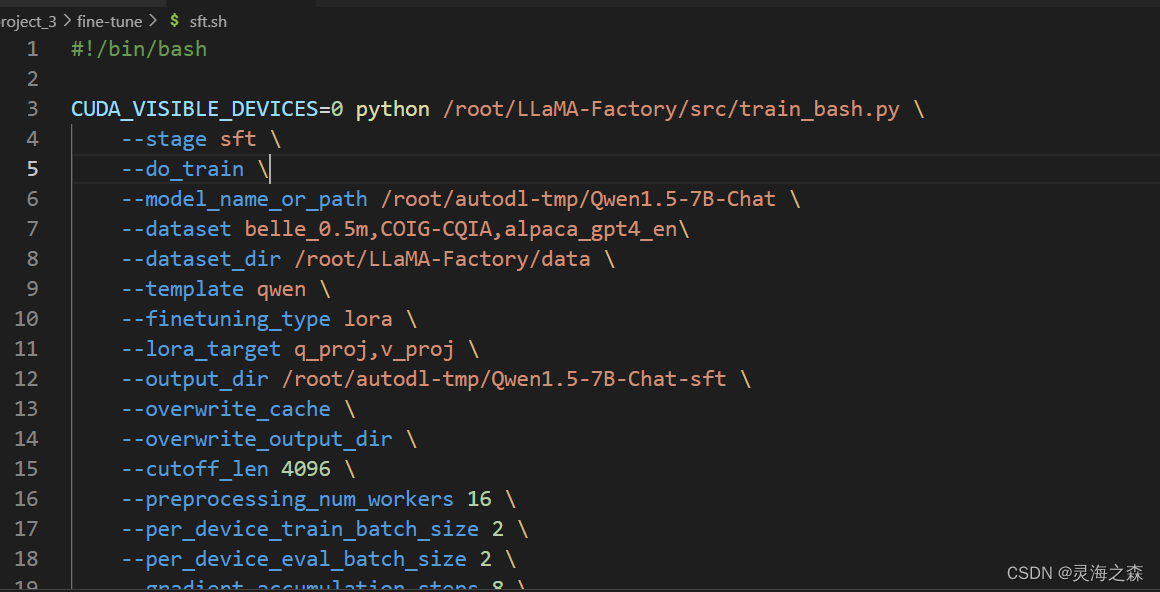Click the belle_0.5m,COIG-CQIA,alpaca_gpt4_en dataset value

[461, 229]
